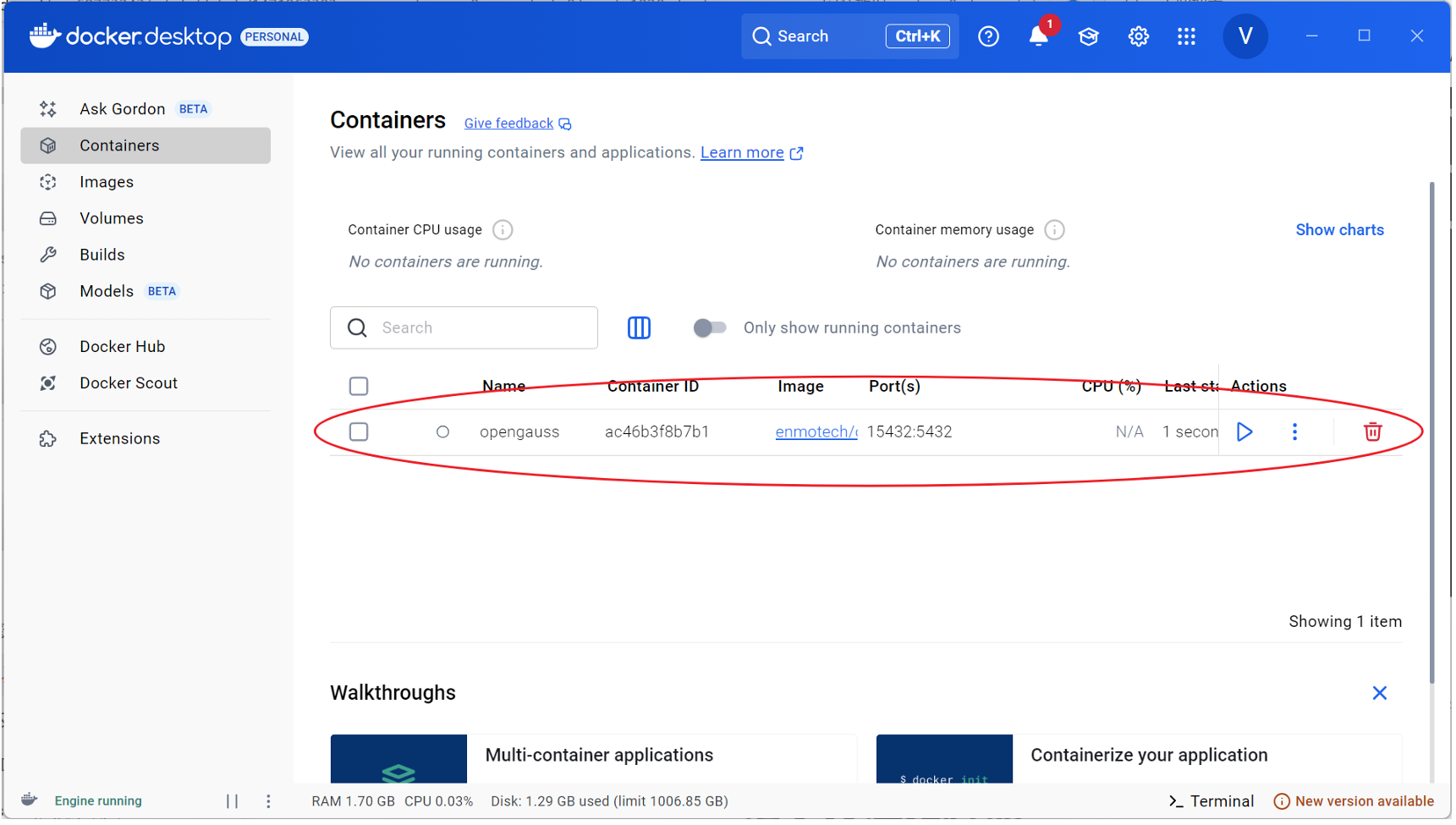Screen dimensions: 1456x825
Task: Sort by Image column header
Action: pyautogui.click(x=801, y=387)
